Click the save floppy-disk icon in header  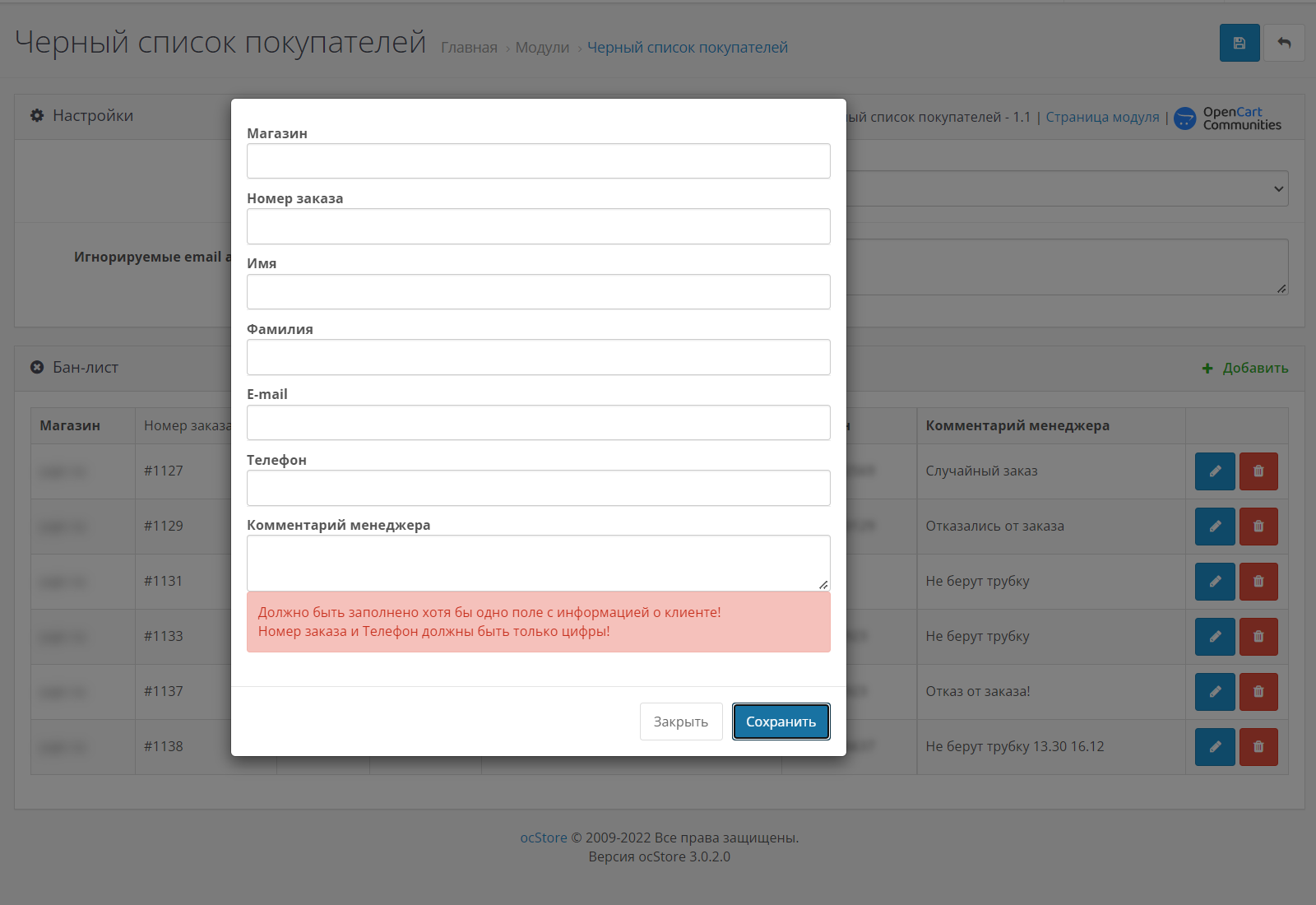[1240, 43]
